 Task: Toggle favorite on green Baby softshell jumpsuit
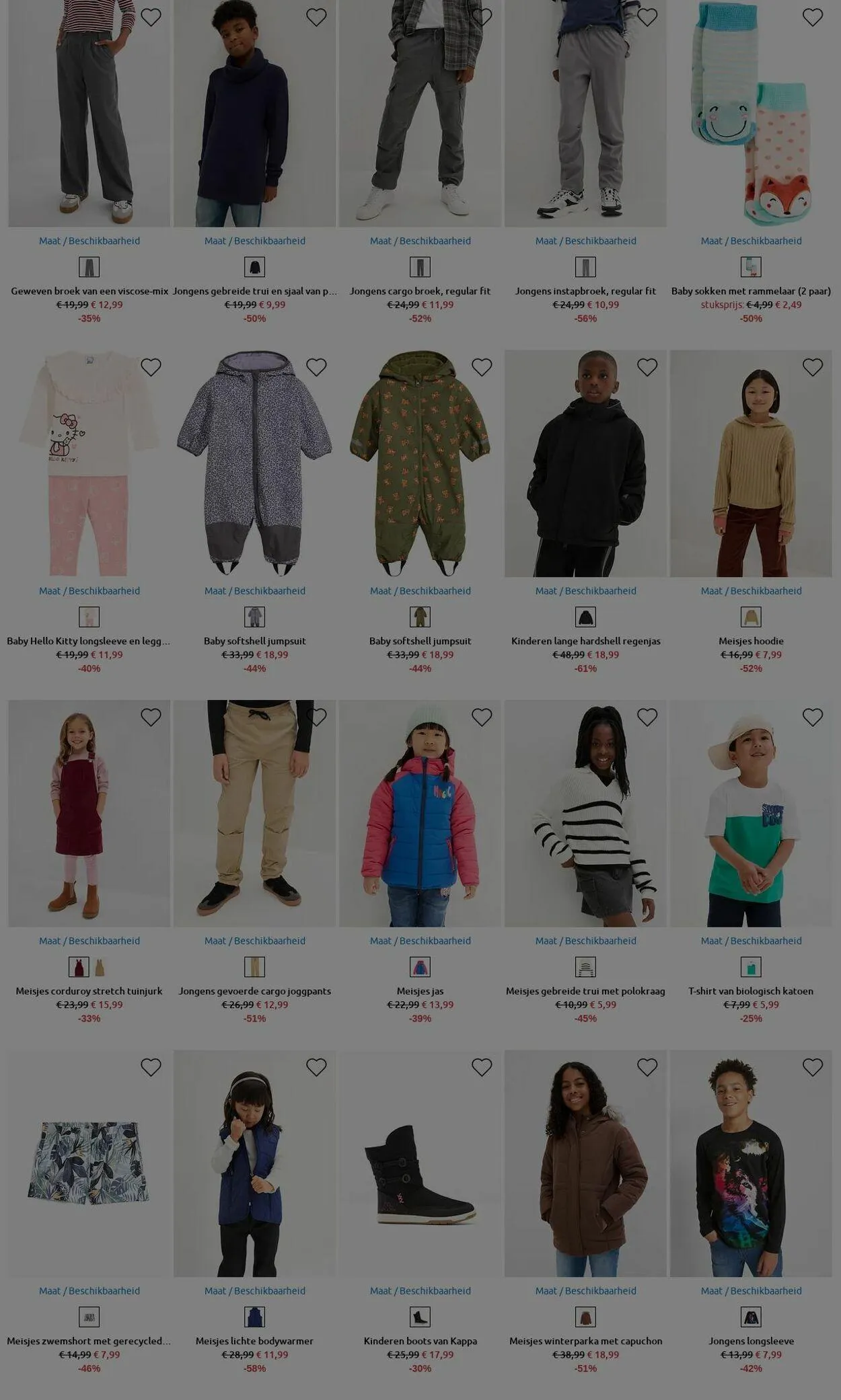click(481, 367)
